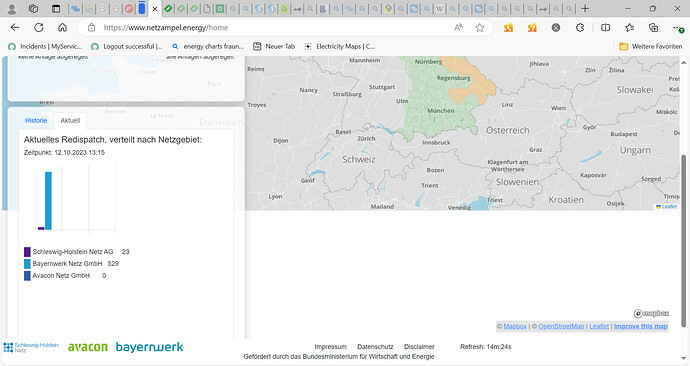Open the Favorites list icon
The height and width of the screenshot is (366, 690).
click(x=630, y=28)
